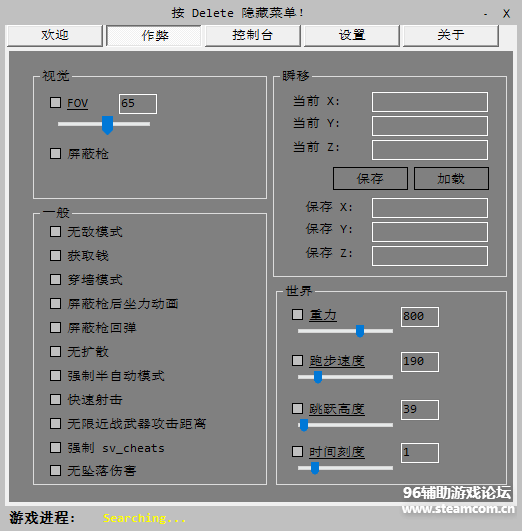Image resolution: width=522 pixels, height=531 pixels.
Task: Toggle the 穿墙模式 checkbox
Action: (x=56, y=280)
